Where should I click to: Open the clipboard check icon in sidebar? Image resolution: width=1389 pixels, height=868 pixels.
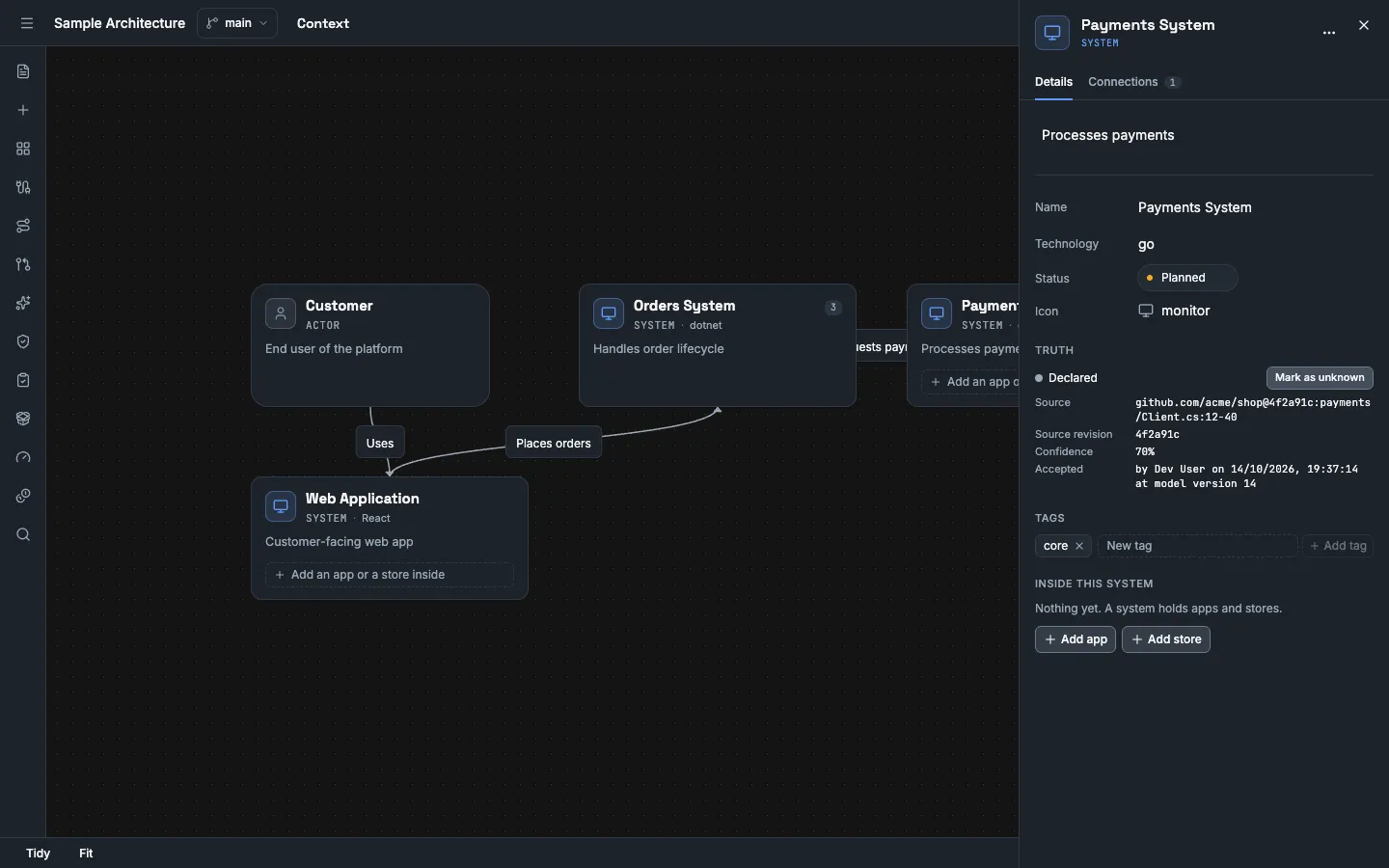pos(23,380)
